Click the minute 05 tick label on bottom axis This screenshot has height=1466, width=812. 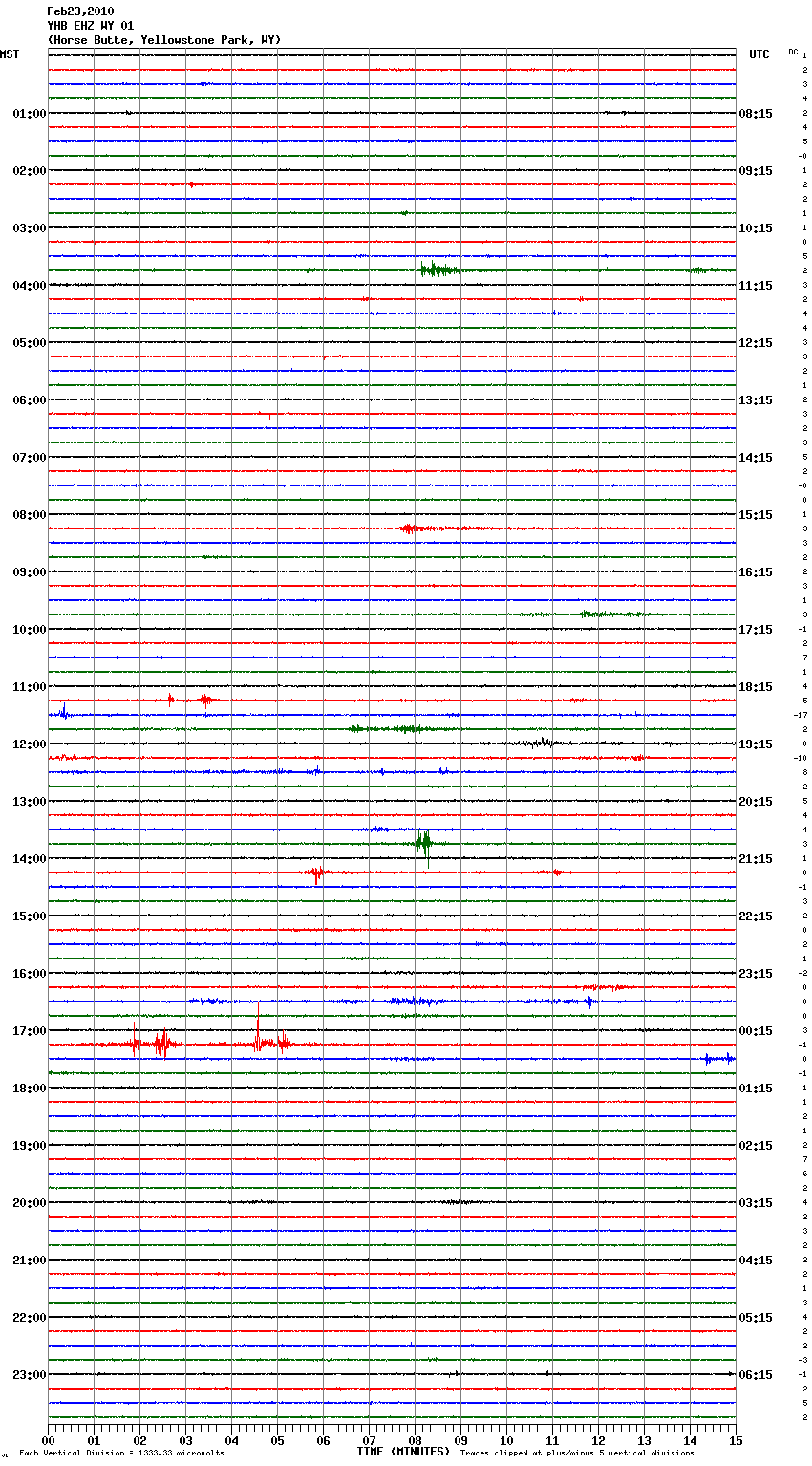[x=277, y=1440]
